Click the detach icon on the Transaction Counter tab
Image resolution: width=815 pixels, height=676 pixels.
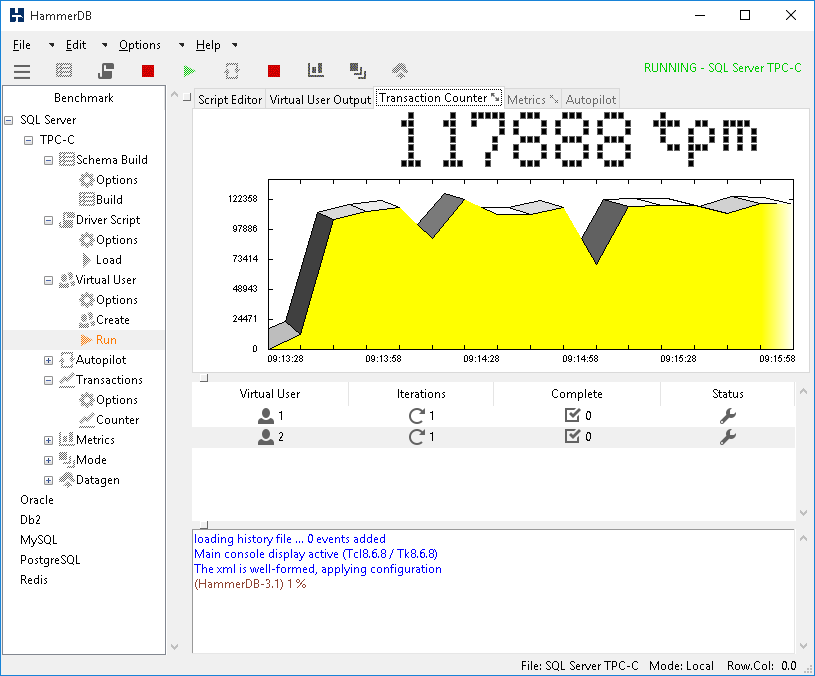pos(495,97)
